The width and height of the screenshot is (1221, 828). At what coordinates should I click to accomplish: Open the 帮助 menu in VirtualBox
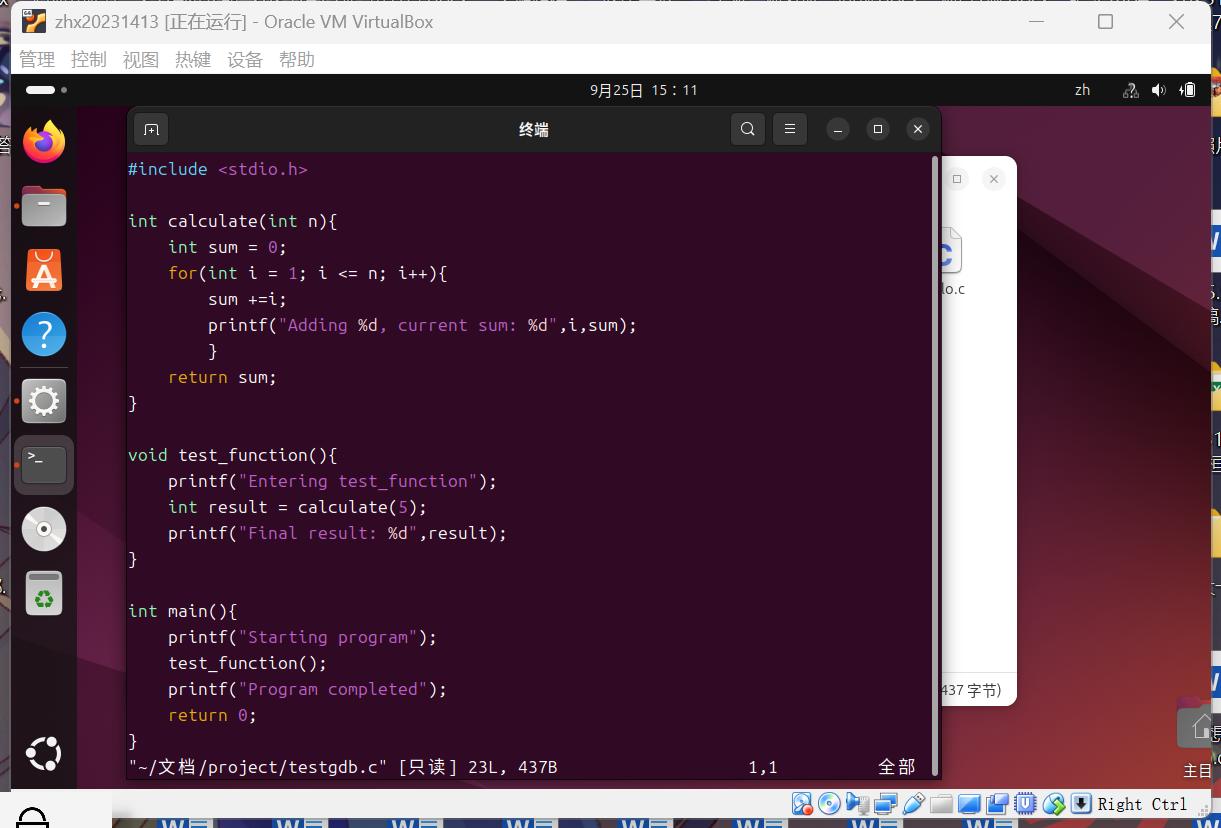click(297, 60)
